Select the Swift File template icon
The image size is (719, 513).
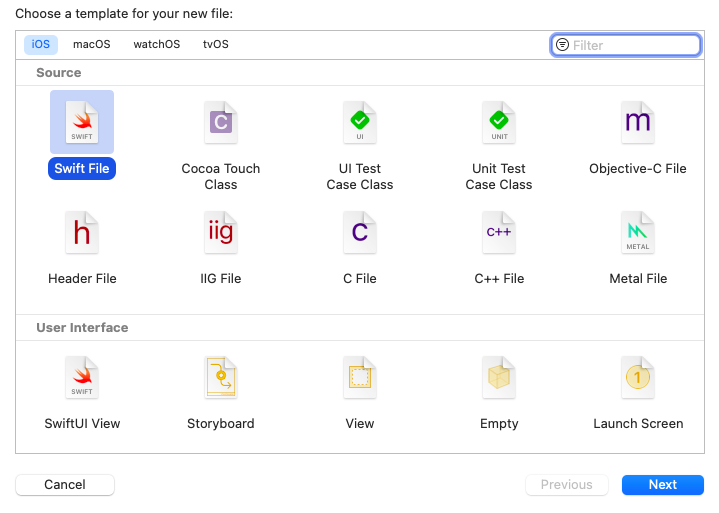[82, 122]
